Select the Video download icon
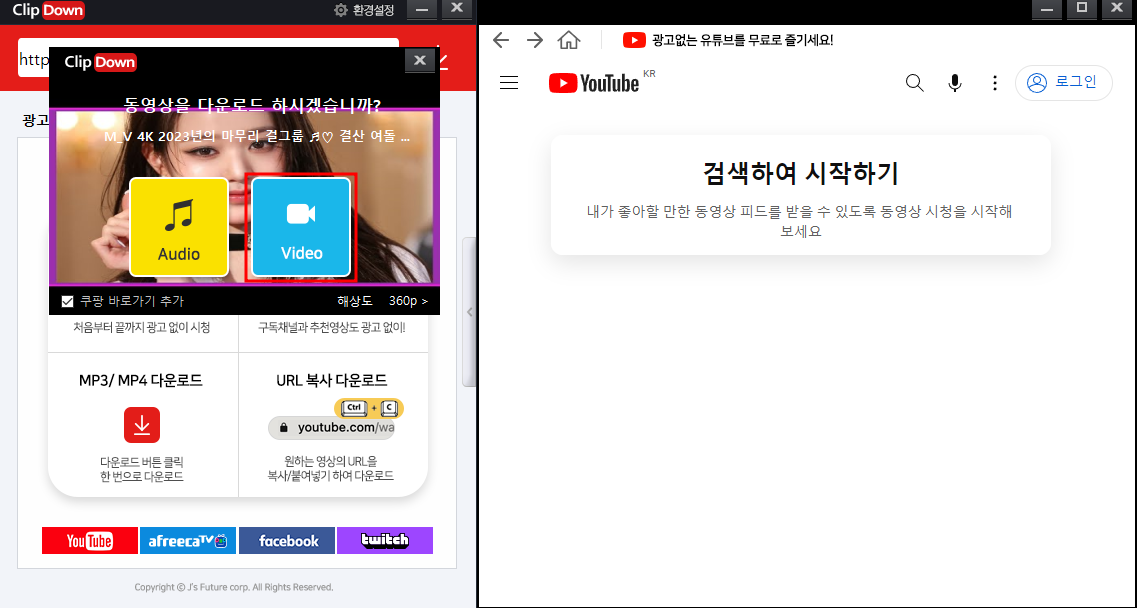The image size is (1137, 610). [300, 227]
